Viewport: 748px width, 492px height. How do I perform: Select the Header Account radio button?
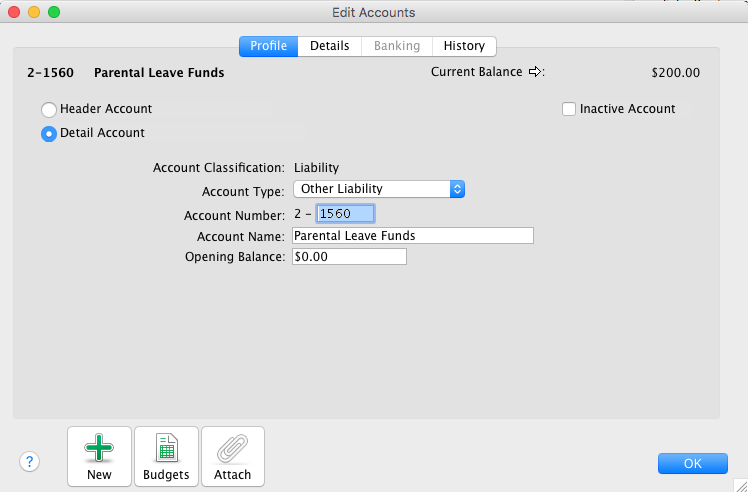[48, 109]
